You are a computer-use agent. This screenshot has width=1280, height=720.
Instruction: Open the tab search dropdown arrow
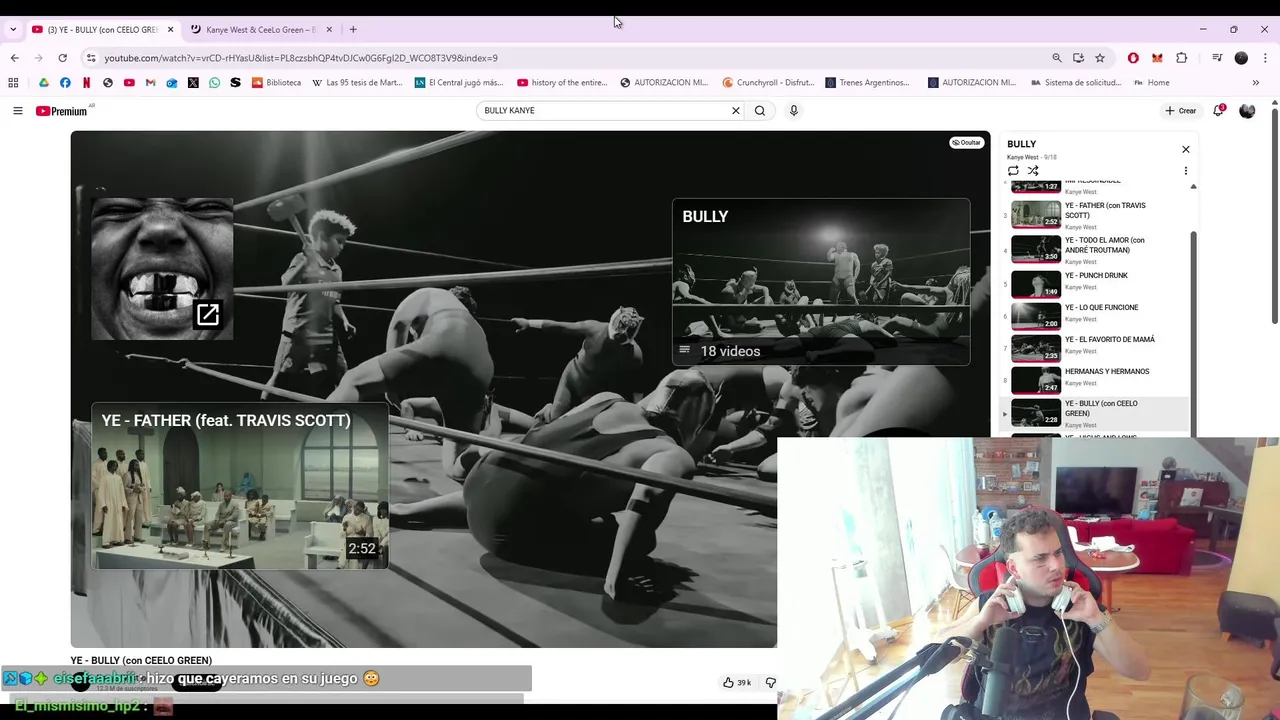pyautogui.click(x=12, y=30)
